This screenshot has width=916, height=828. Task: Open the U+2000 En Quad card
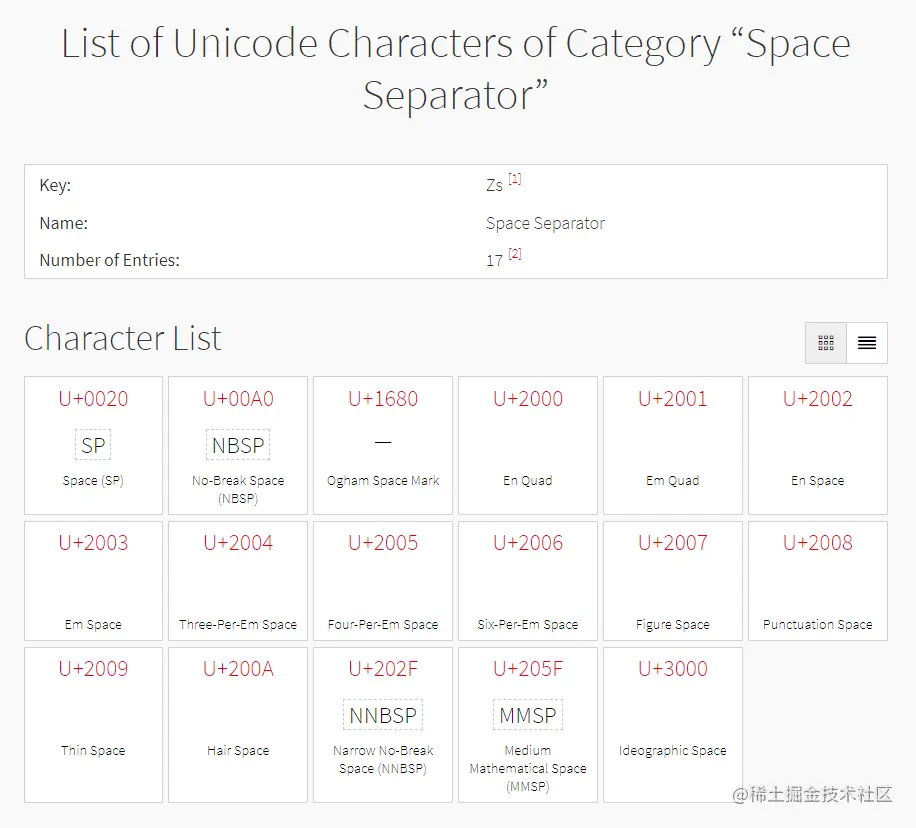[528, 445]
